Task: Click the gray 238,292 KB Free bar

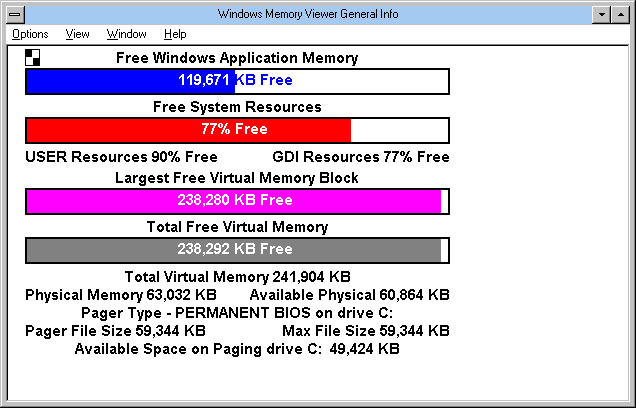Action: tap(237, 250)
